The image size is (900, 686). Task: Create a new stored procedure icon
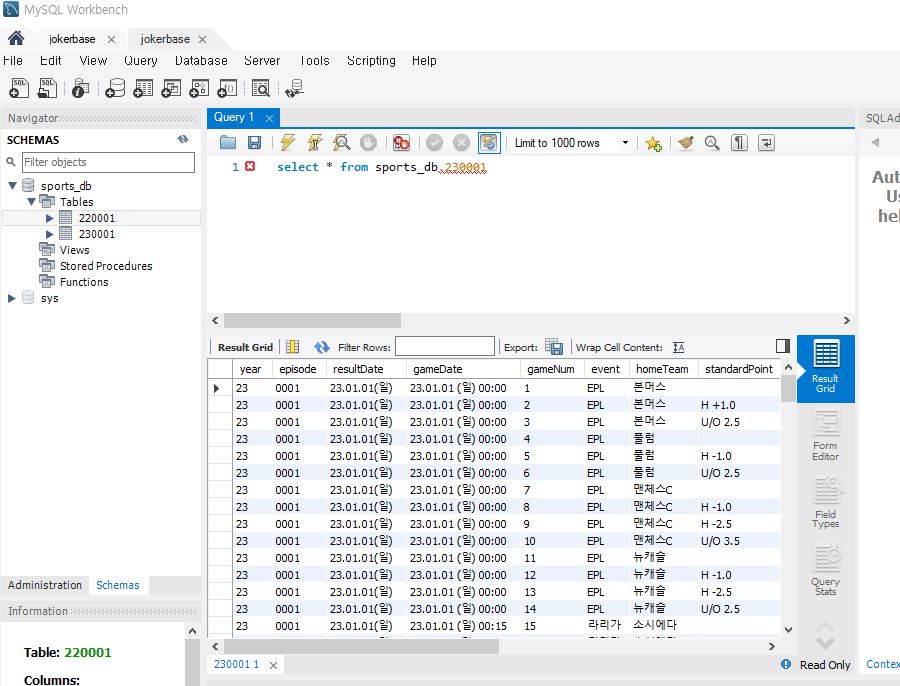click(x=199, y=88)
